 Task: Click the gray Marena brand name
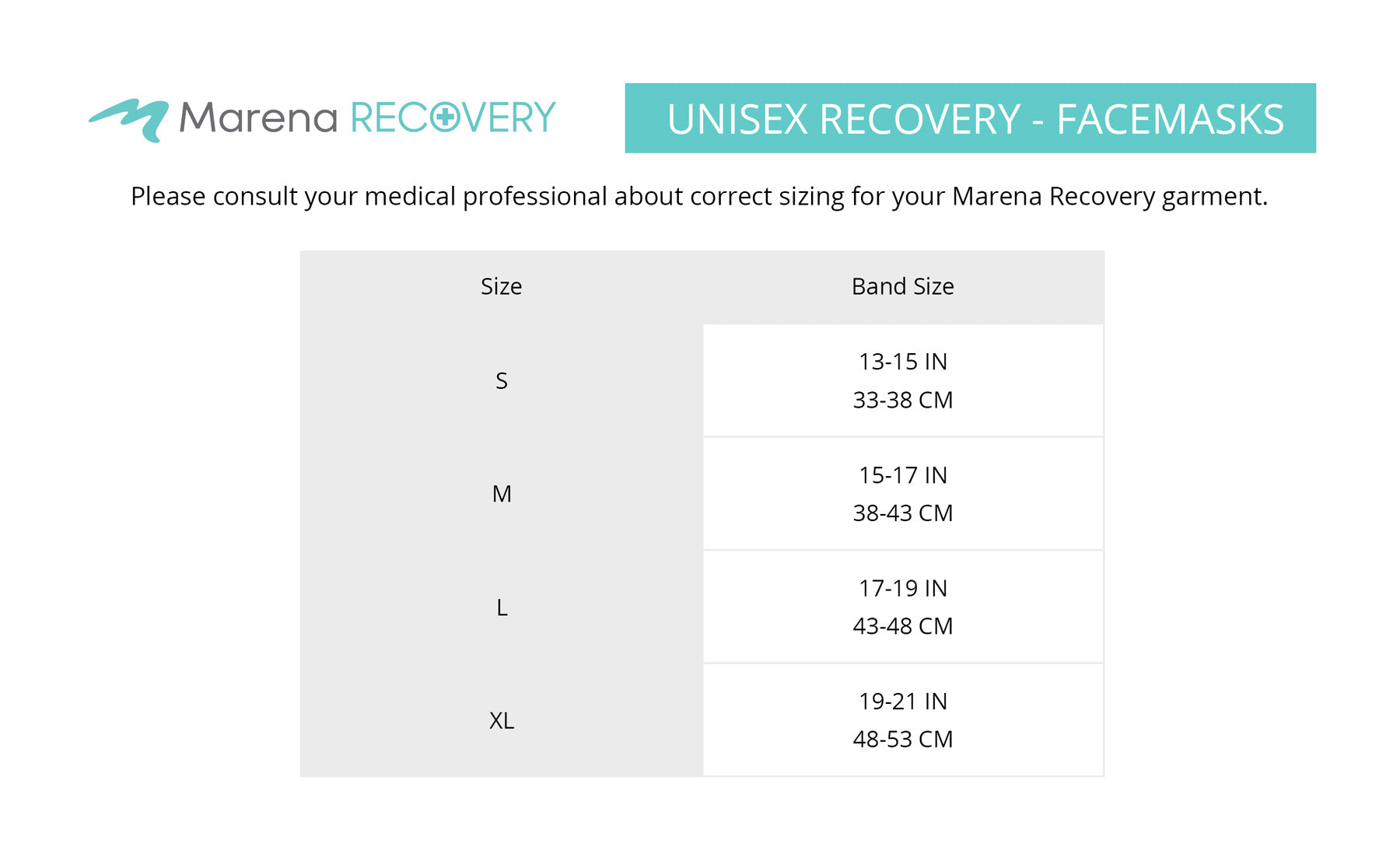258,118
